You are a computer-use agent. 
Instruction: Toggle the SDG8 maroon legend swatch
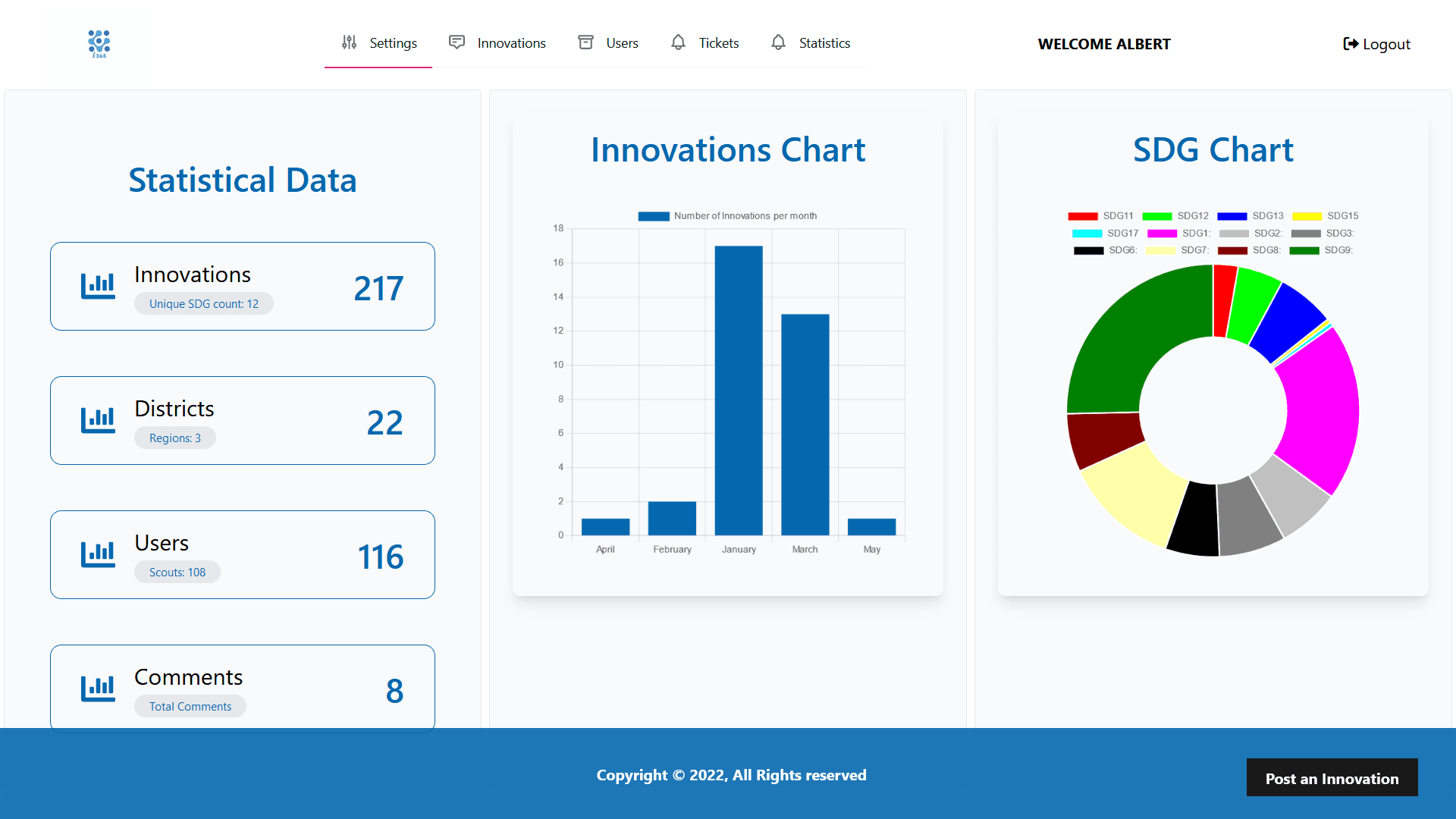click(x=1232, y=250)
